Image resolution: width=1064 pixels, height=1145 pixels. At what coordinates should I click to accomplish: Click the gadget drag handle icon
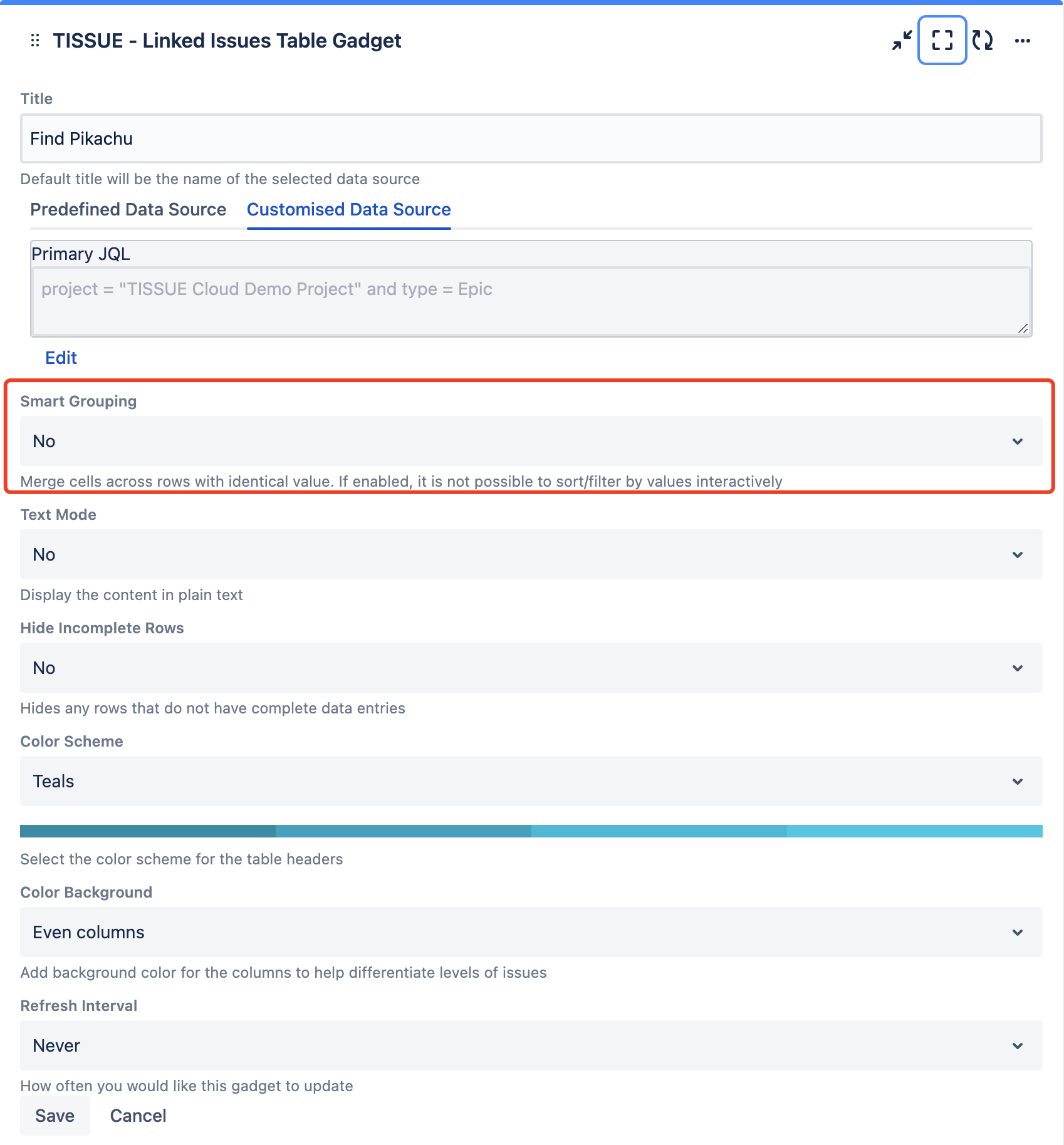pyautogui.click(x=35, y=41)
